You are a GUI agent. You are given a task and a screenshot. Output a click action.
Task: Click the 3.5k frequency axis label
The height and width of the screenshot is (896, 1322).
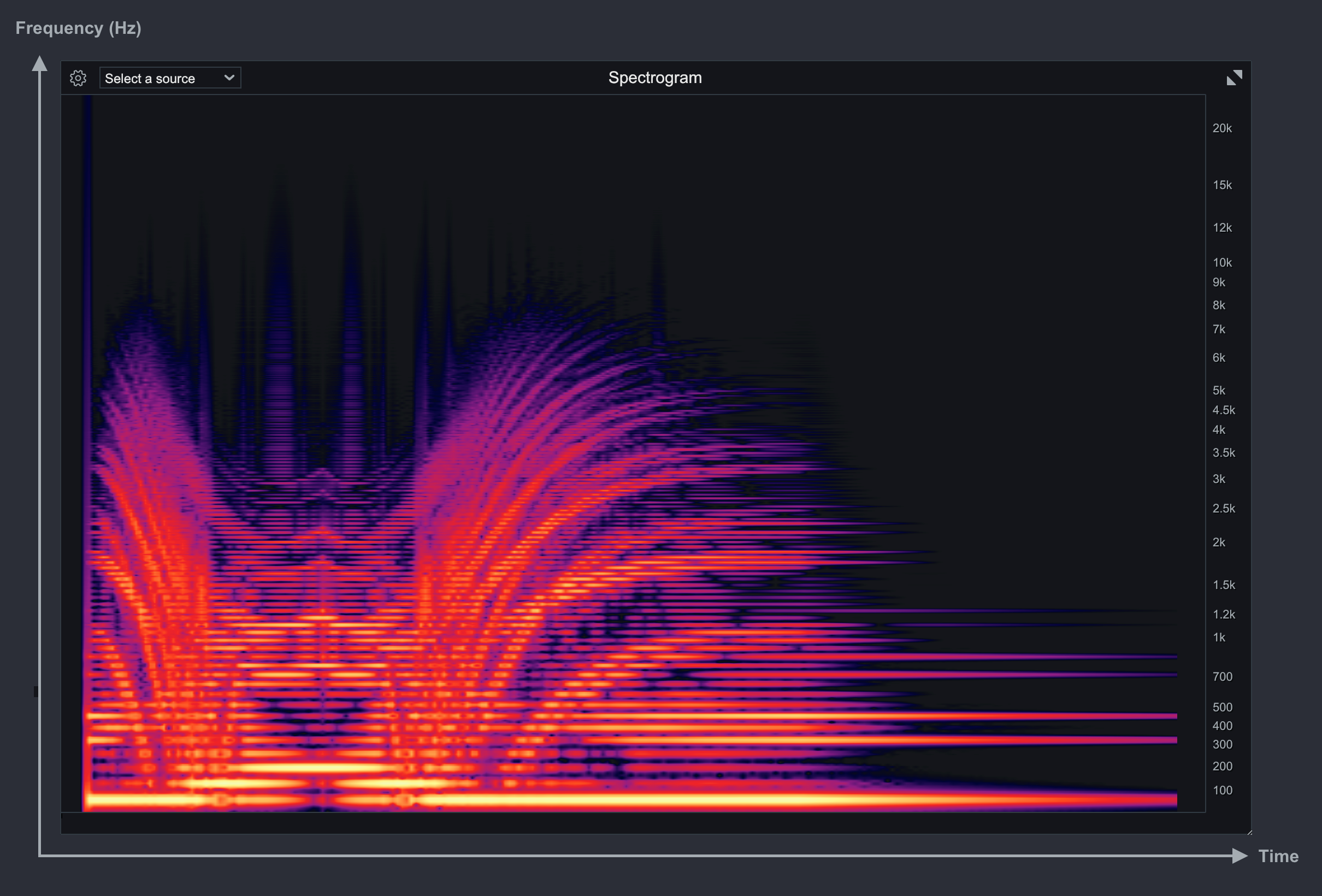[1223, 453]
